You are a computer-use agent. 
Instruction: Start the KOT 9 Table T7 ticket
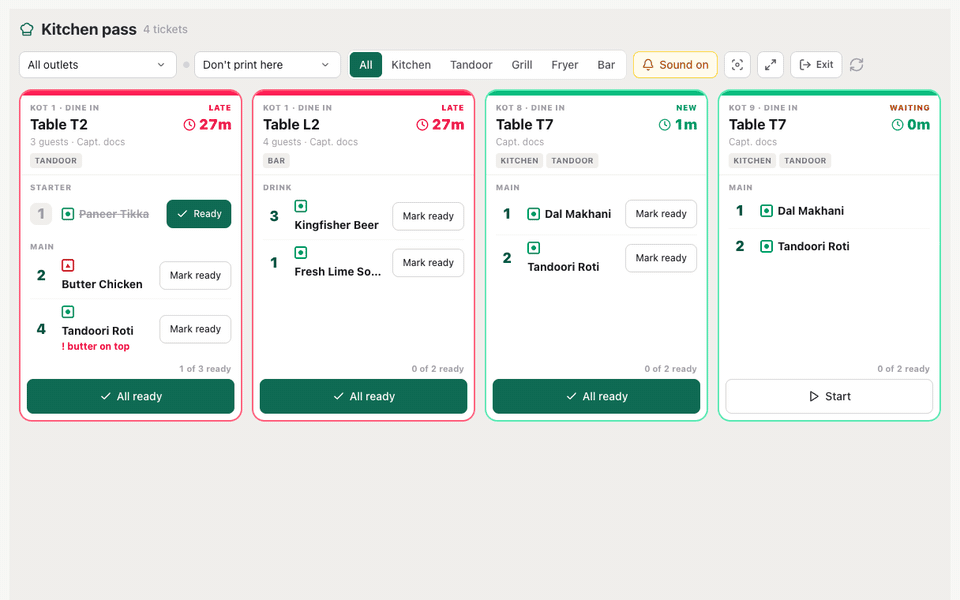tap(829, 396)
